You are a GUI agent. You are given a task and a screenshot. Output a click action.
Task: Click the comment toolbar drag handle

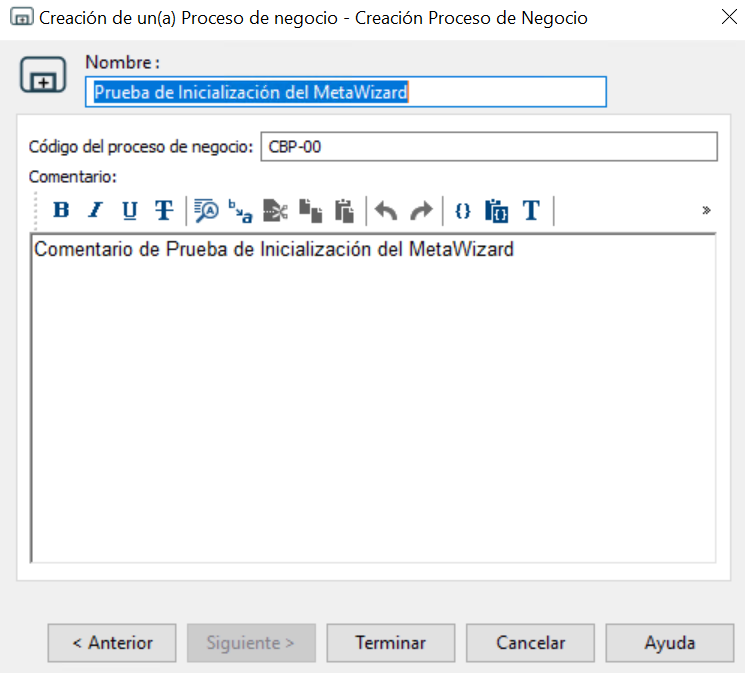pyautogui.click(x=36, y=210)
